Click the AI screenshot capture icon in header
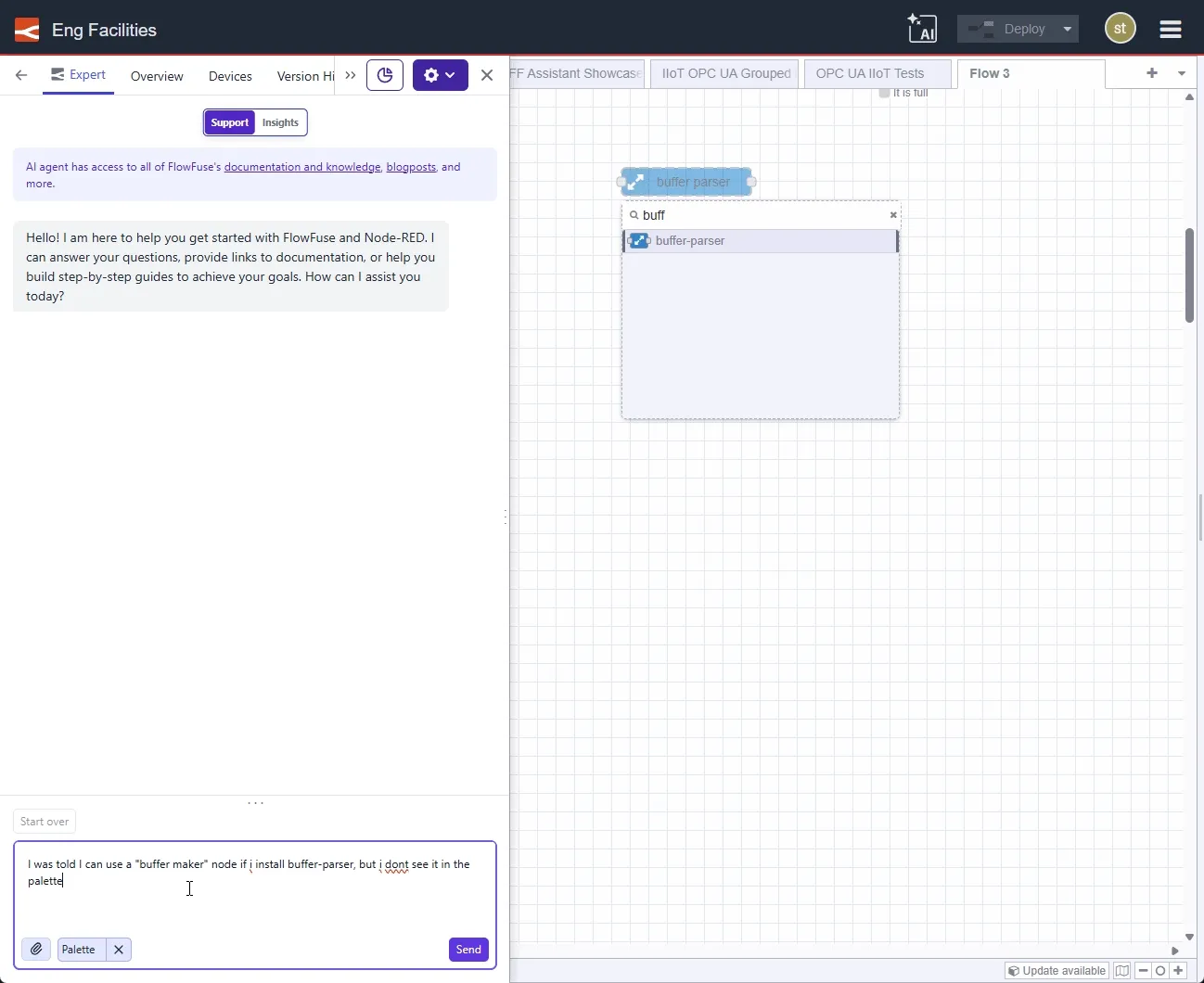Screen dimensions: 1204x983 pyautogui.click(x=923, y=28)
